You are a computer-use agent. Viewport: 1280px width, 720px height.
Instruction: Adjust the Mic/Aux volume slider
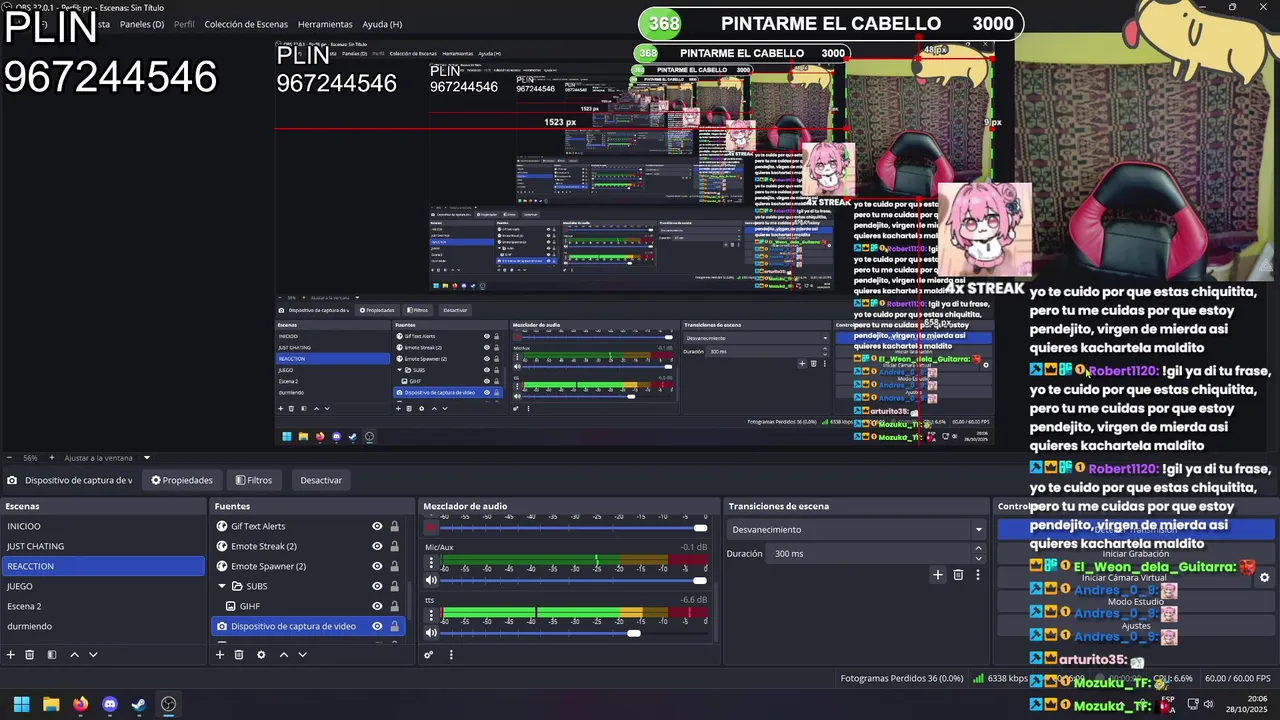coord(574,580)
